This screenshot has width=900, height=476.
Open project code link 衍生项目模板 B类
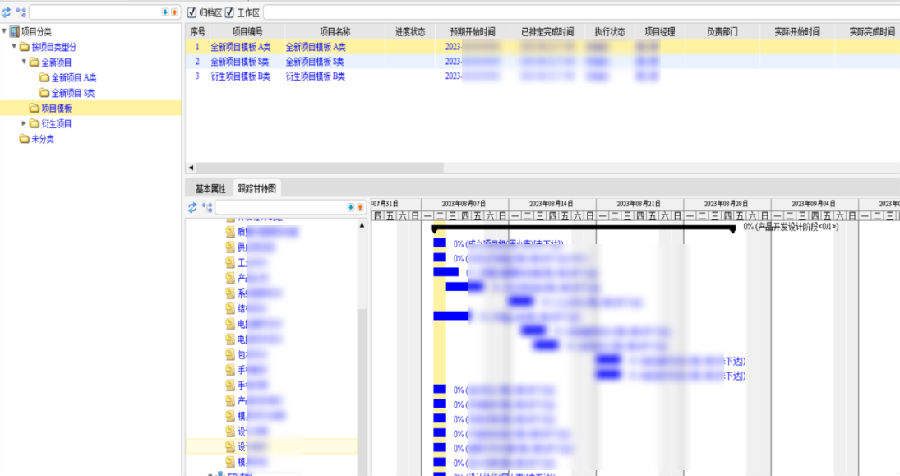click(240, 76)
